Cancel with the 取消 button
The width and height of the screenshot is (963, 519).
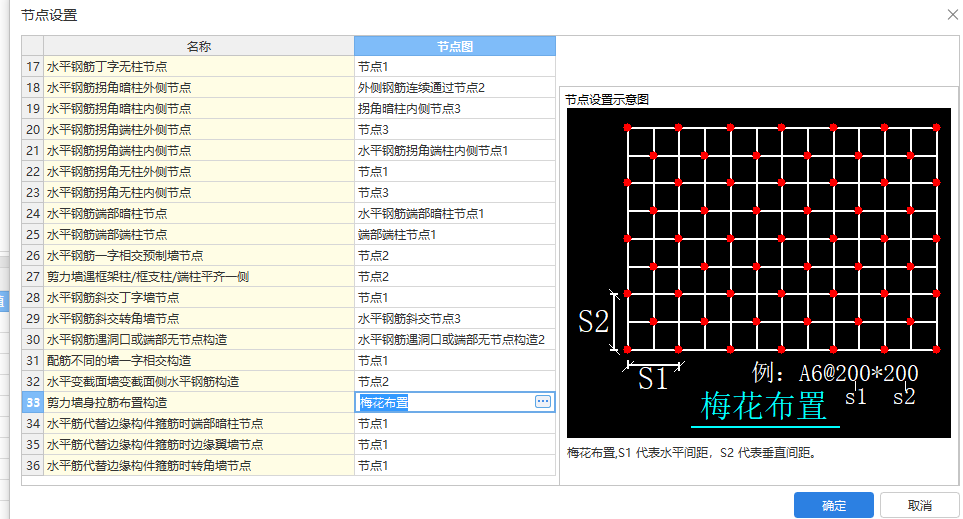[919, 505]
